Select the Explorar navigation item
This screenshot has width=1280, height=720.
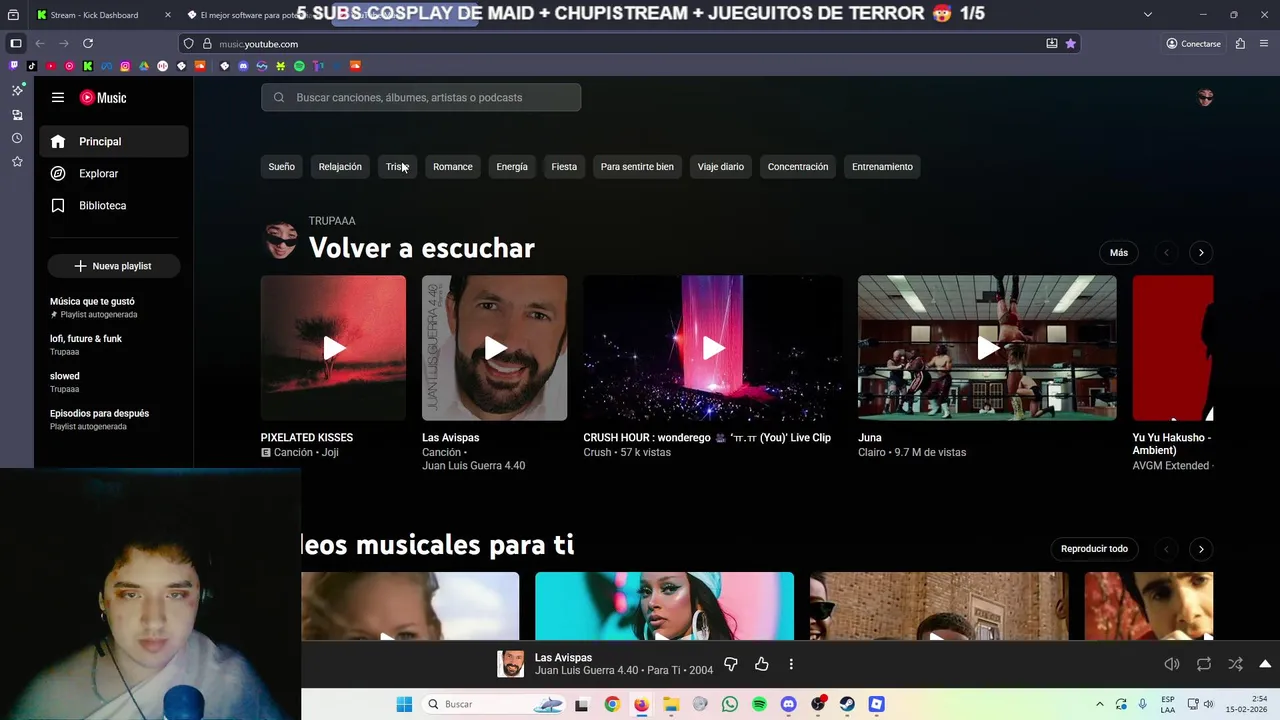[114, 174]
